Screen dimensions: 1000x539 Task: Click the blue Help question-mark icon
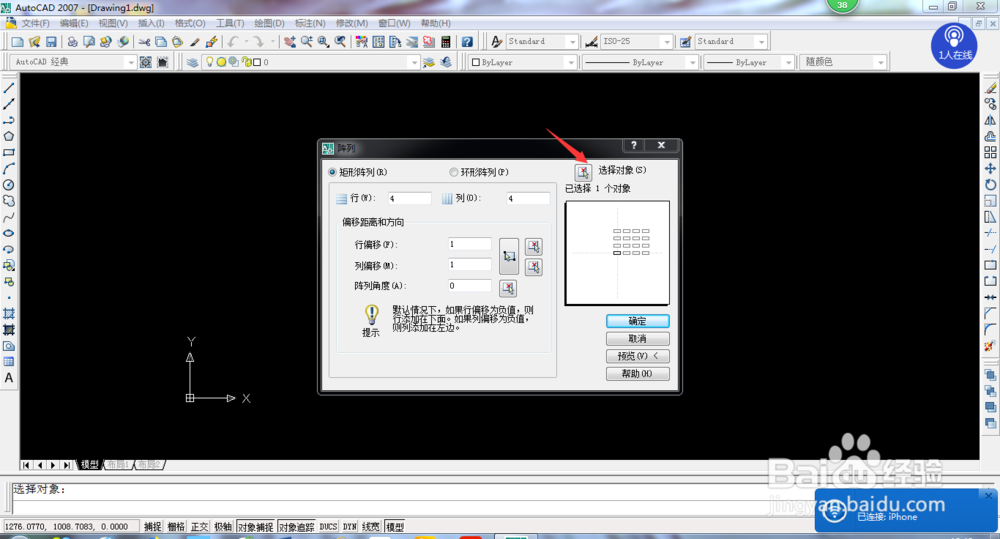[x=467, y=41]
